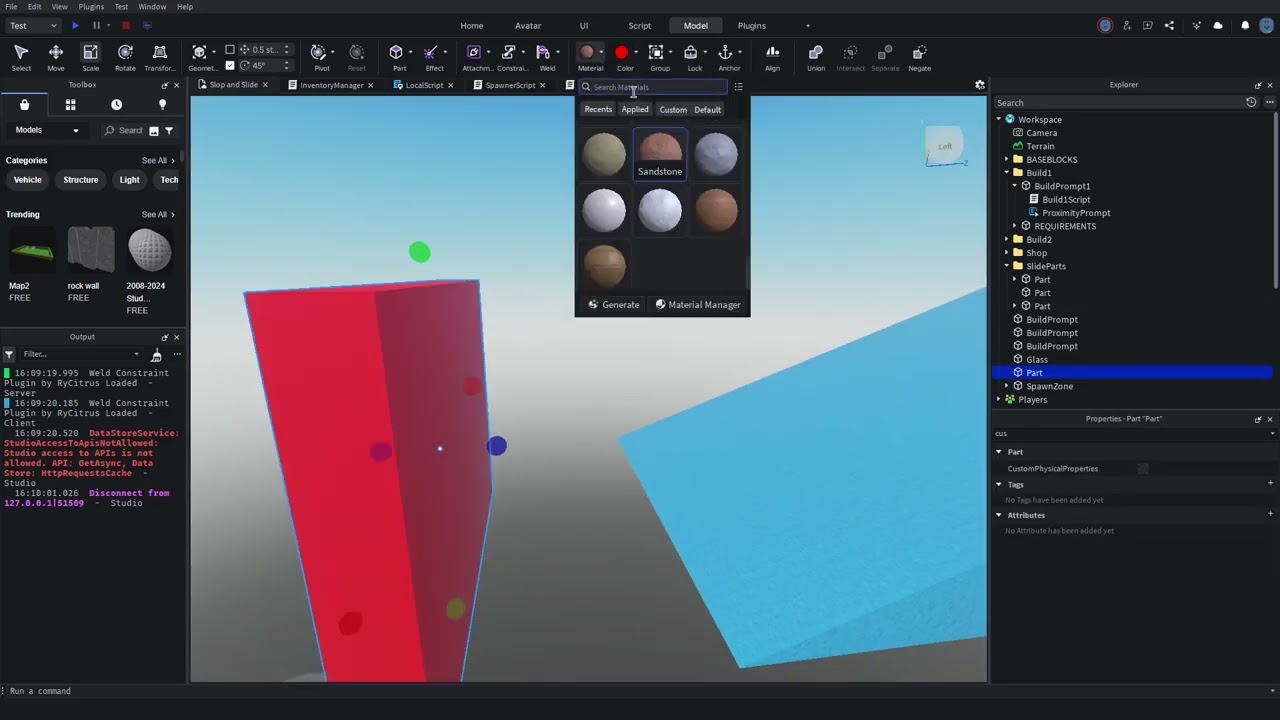
Task: Collapse the Workspace tree node
Action: point(998,119)
